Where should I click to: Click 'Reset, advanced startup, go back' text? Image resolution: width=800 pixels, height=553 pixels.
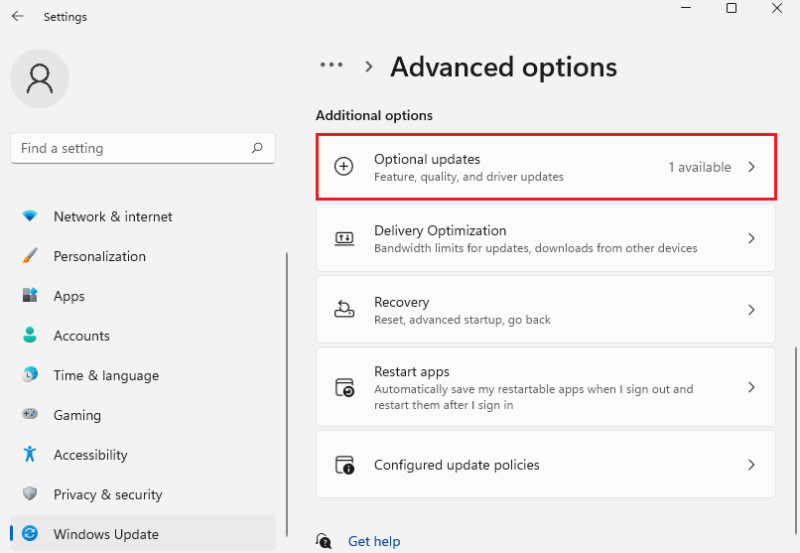coord(462,320)
